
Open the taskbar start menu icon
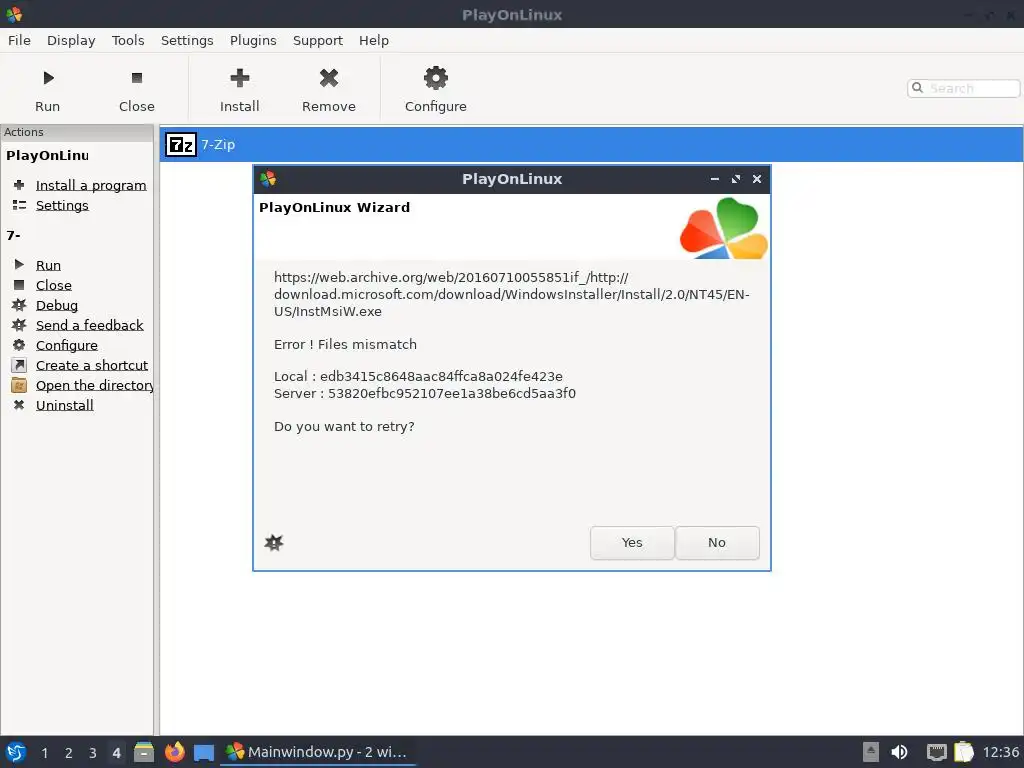coord(16,752)
